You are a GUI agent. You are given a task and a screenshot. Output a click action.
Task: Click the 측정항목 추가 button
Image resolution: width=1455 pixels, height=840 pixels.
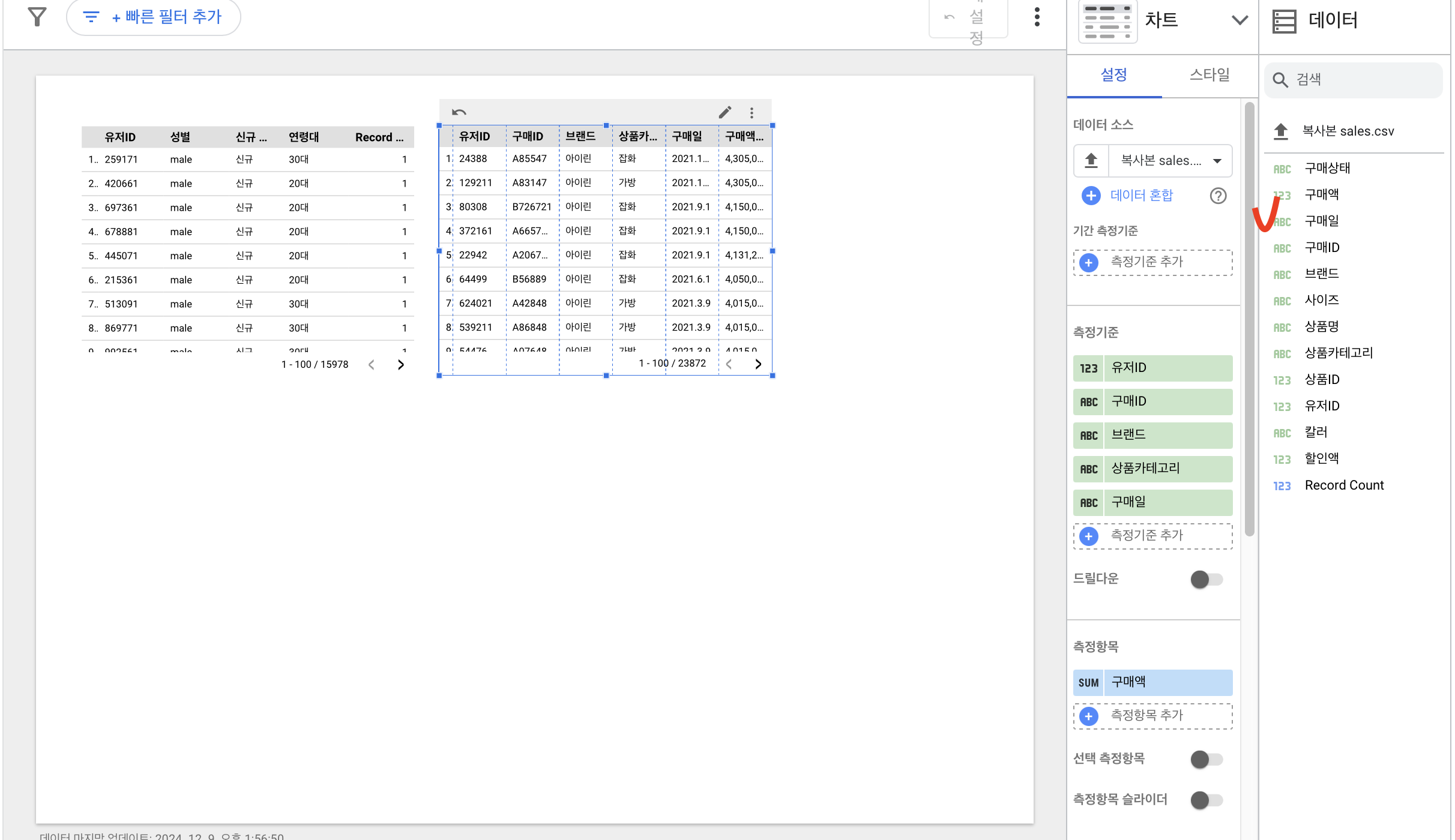click(x=1152, y=716)
